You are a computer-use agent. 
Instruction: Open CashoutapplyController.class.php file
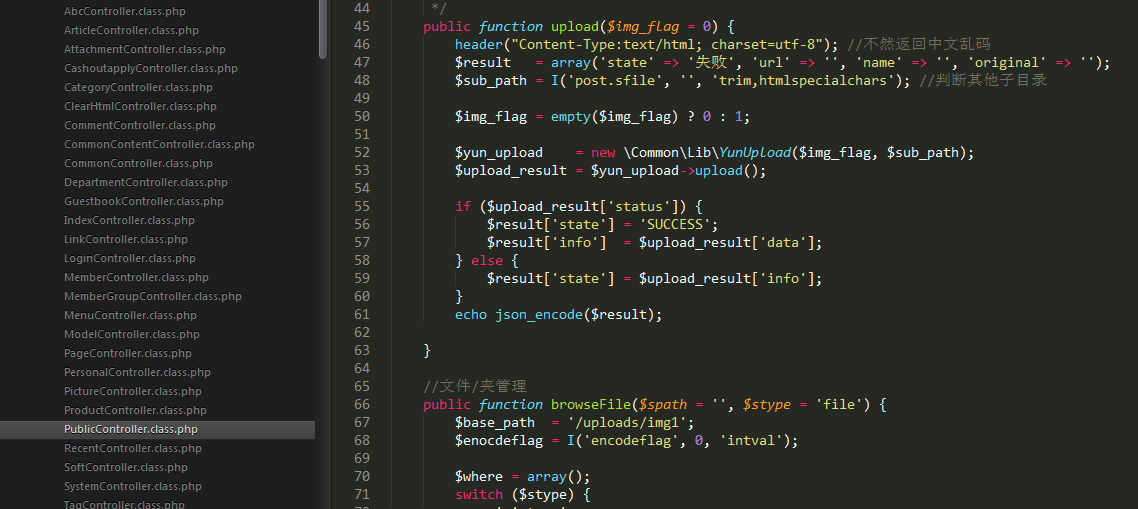[x=150, y=68]
